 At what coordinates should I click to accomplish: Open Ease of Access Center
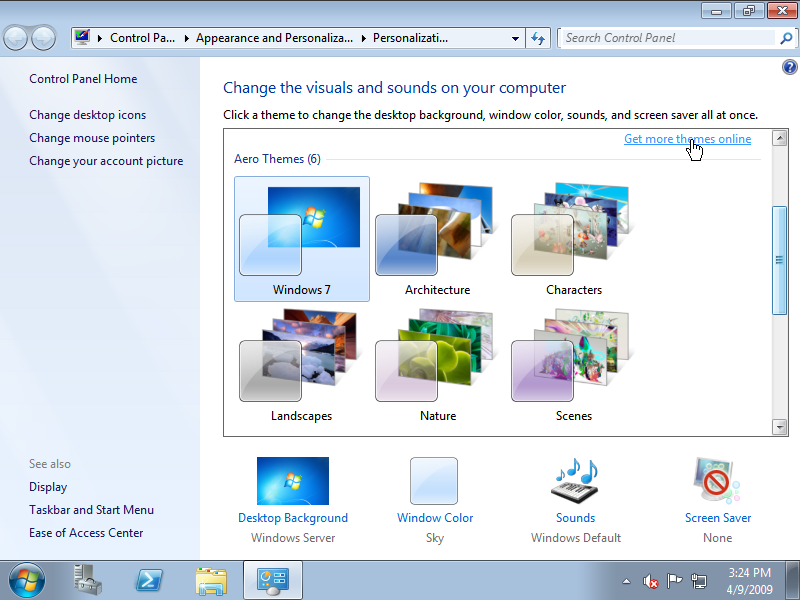click(86, 533)
